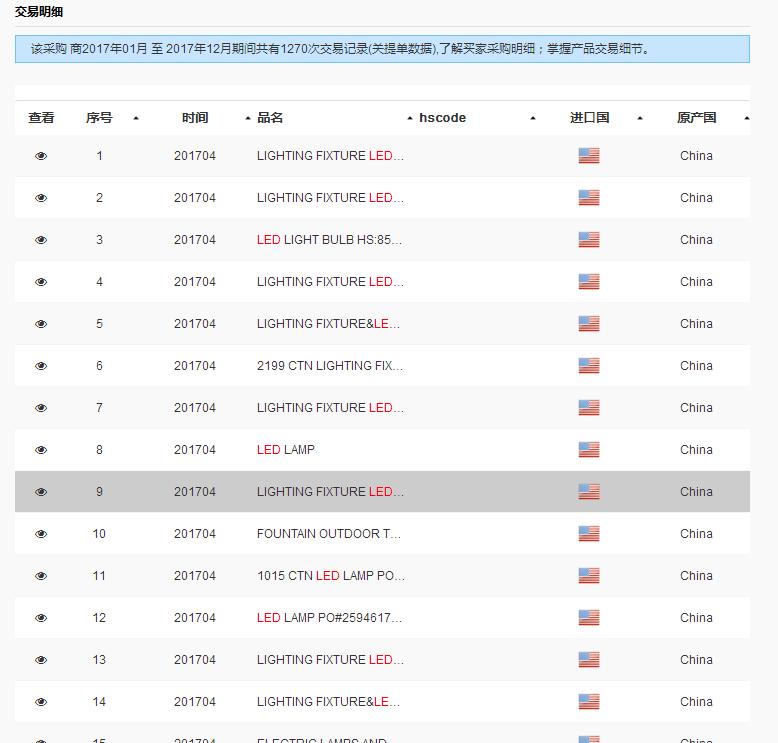Click the blue transaction summary banner
This screenshot has width=778, height=743.
pyautogui.click(x=382, y=49)
